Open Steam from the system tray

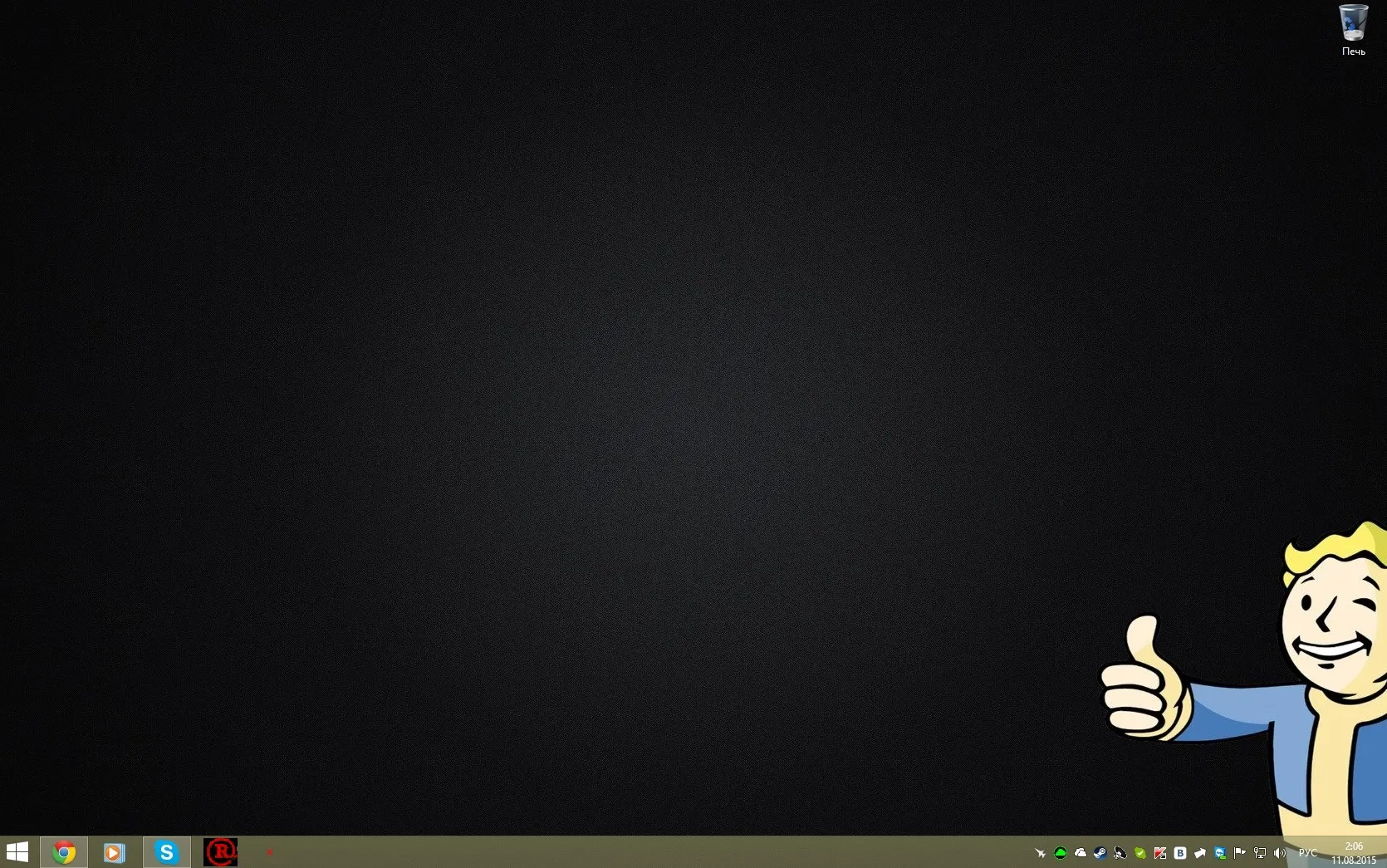coord(1100,853)
